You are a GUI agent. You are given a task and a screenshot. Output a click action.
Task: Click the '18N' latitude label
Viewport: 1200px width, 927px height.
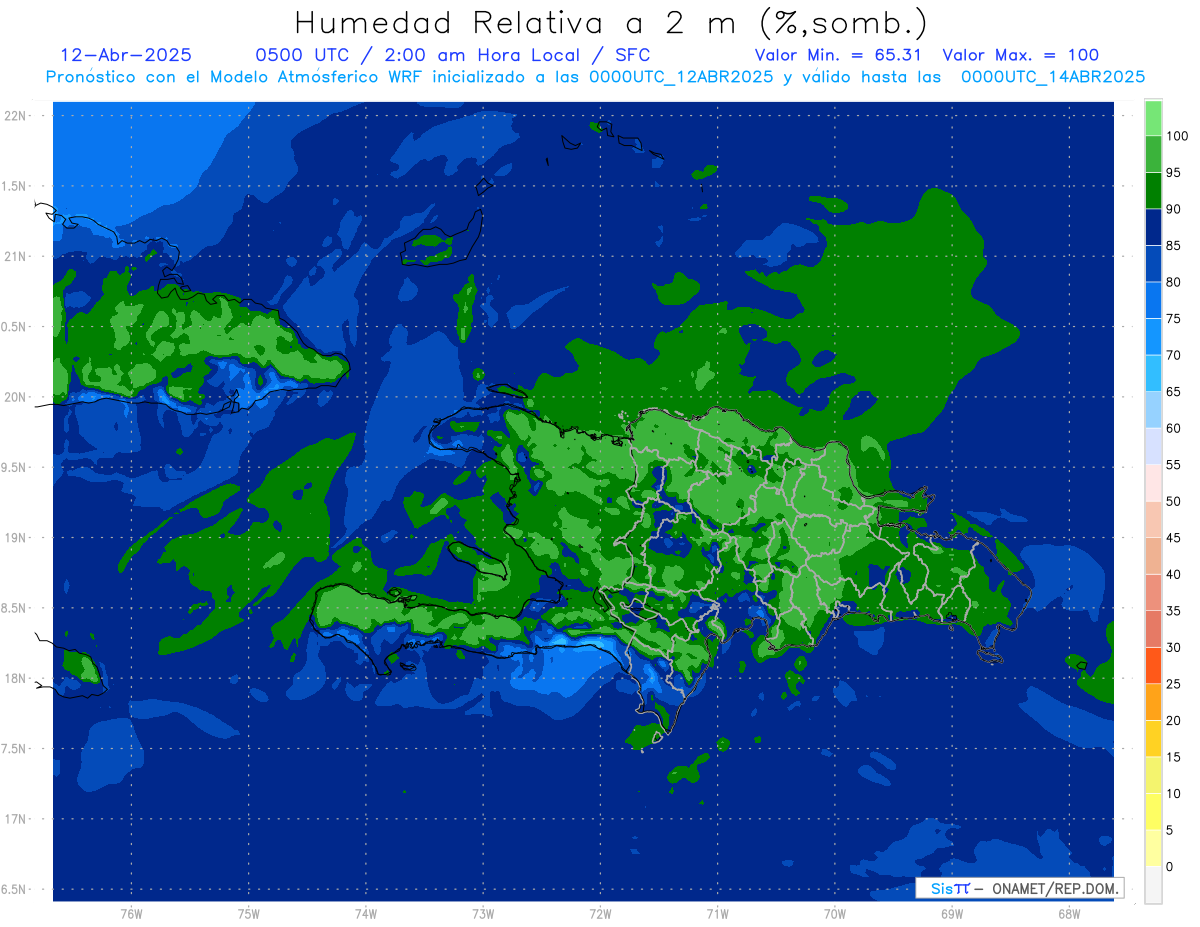[15, 678]
